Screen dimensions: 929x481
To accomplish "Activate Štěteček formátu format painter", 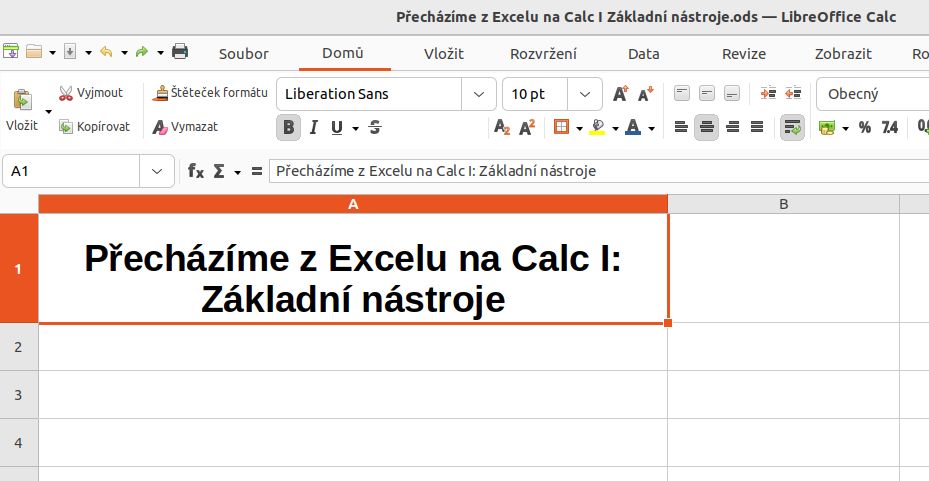I will [x=210, y=93].
